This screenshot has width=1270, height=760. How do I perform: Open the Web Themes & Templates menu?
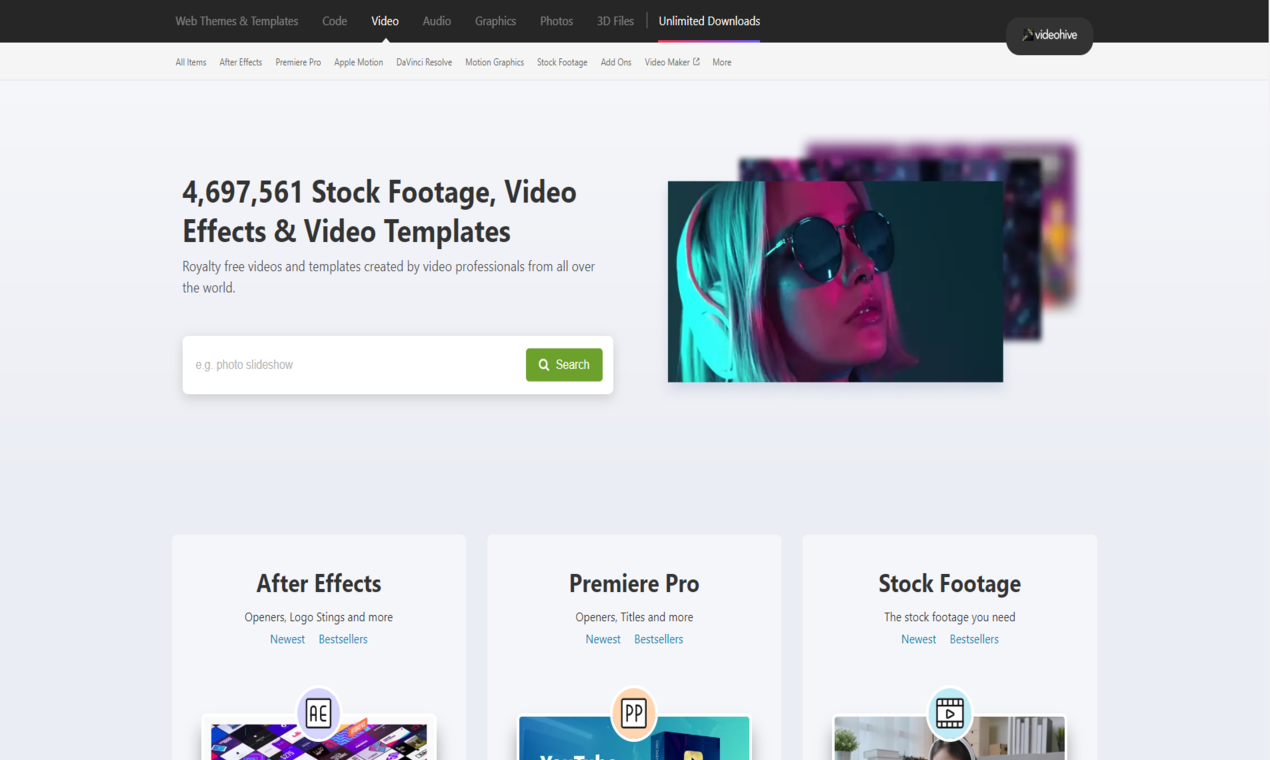[237, 21]
